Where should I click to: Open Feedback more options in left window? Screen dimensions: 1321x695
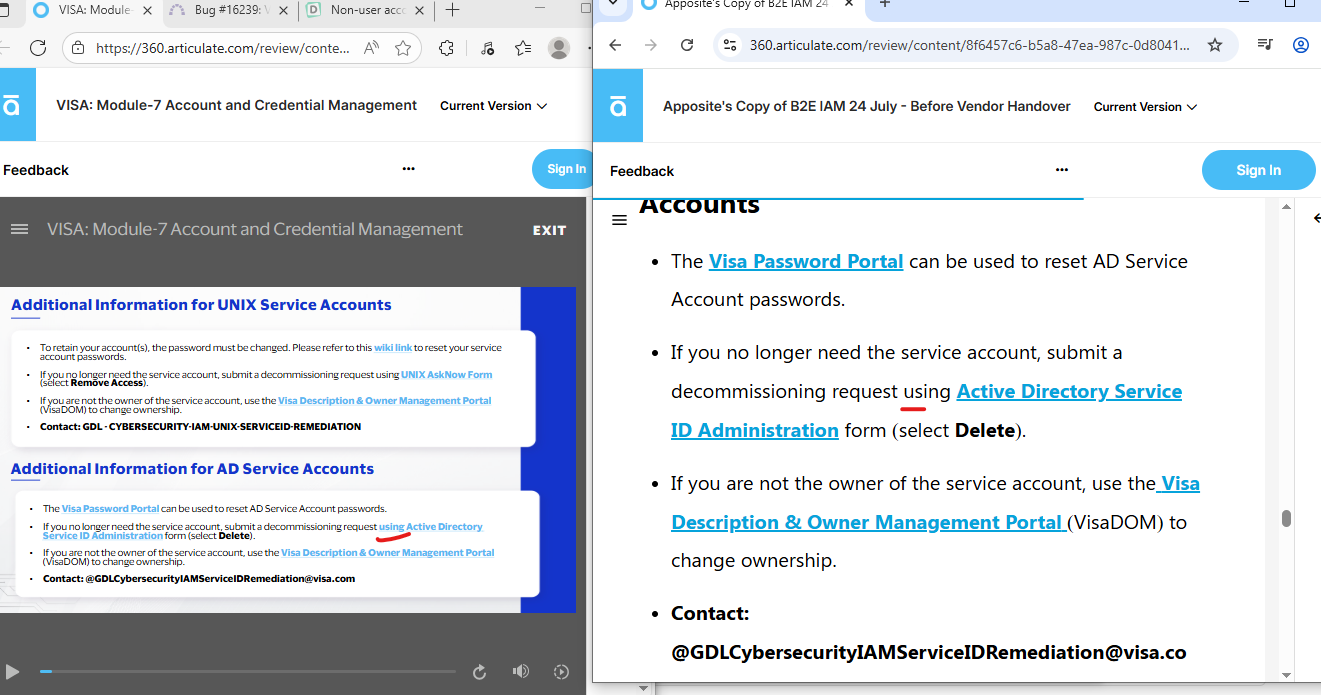pos(408,169)
